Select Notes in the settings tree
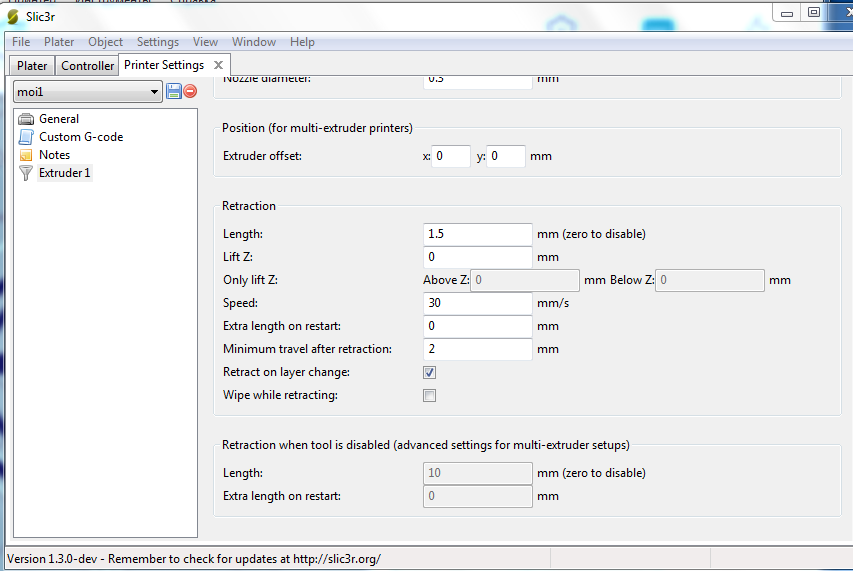Image resolution: width=853 pixels, height=571 pixels. tap(54, 155)
